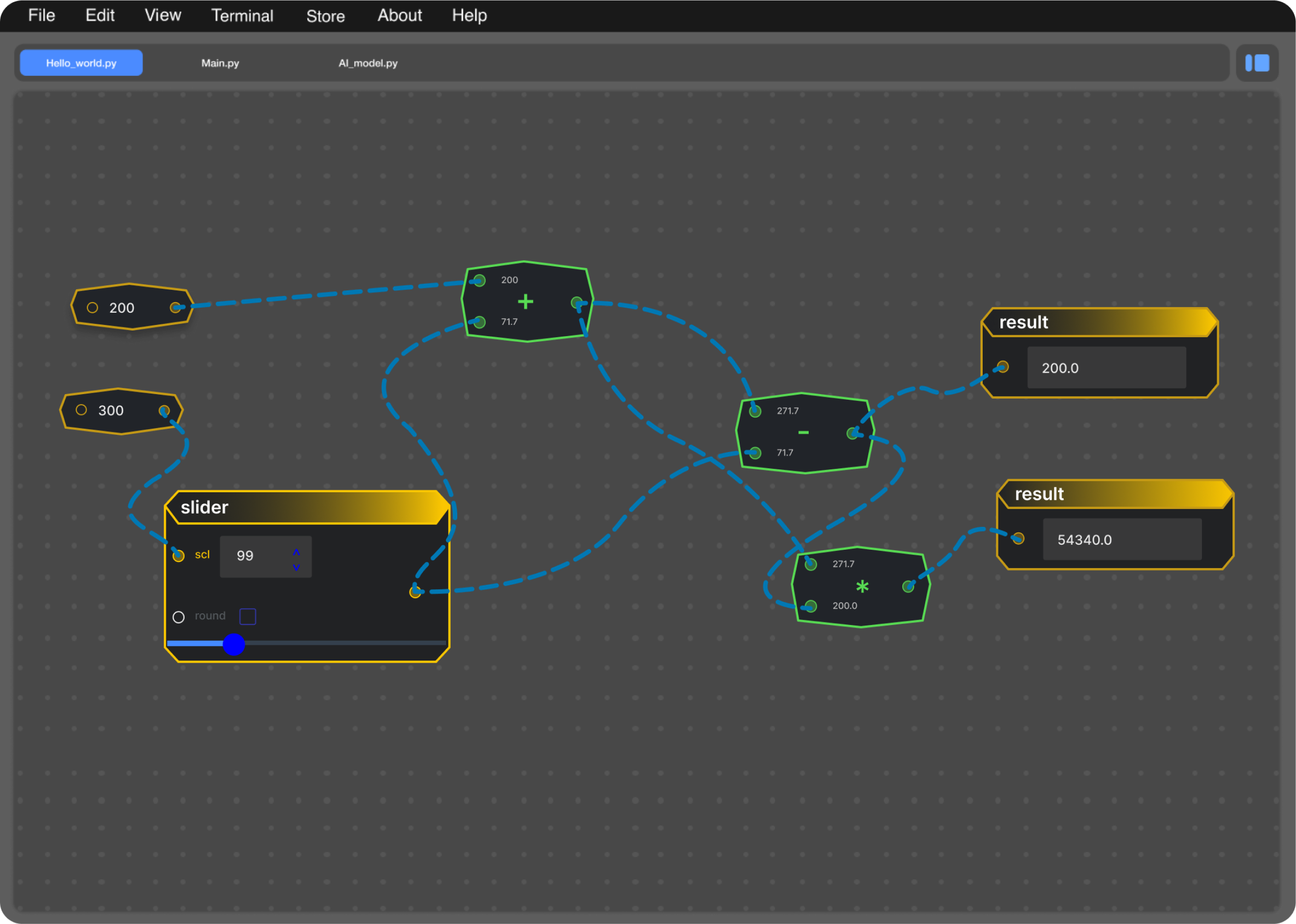This screenshot has width=1296, height=924.
Task: Click the output port of the 300 node
Action: point(164,410)
